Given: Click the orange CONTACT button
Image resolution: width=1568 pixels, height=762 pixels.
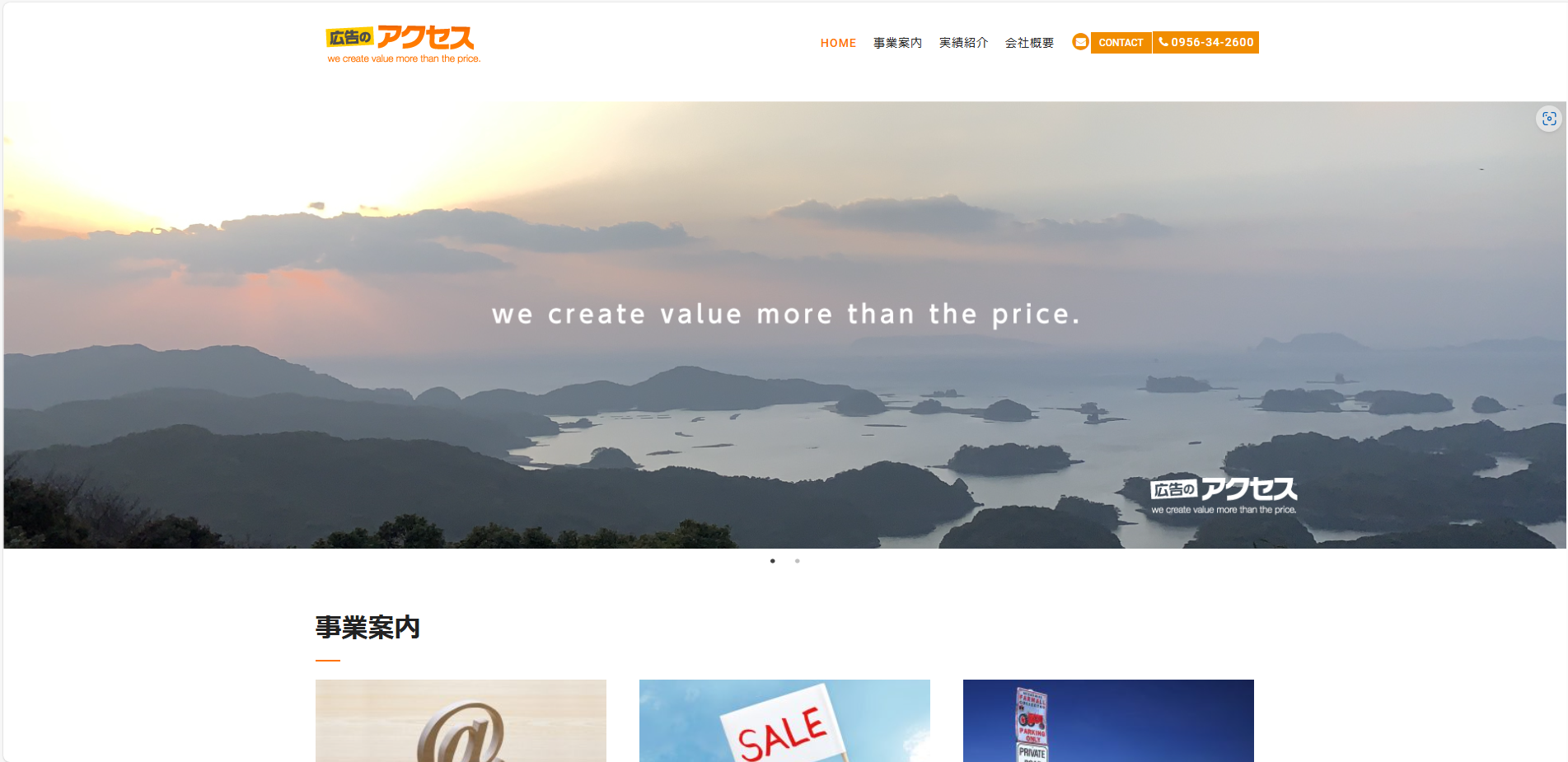Looking at the screenshot, I should coord(1121,43).
